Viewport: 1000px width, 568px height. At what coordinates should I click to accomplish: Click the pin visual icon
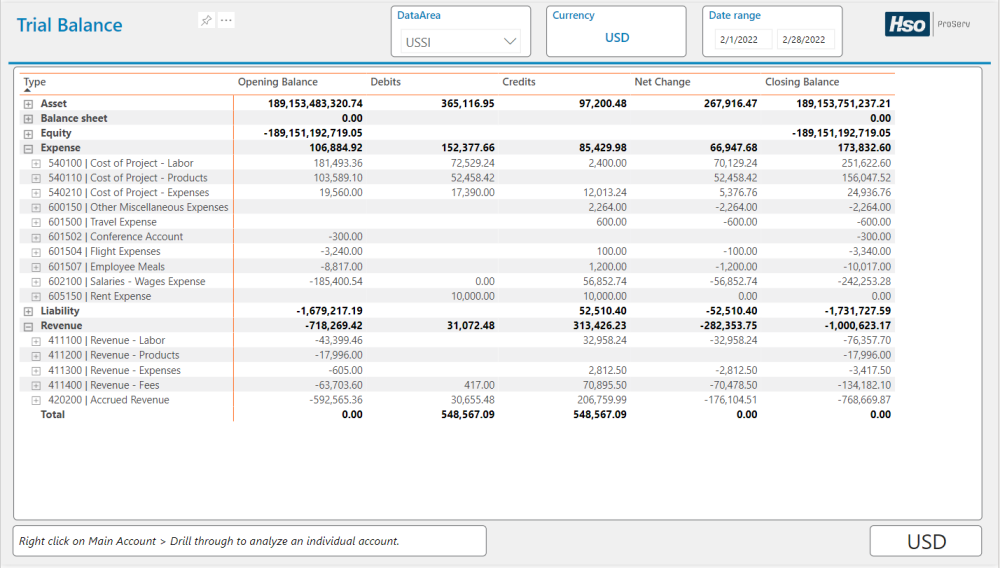(206, 20)
